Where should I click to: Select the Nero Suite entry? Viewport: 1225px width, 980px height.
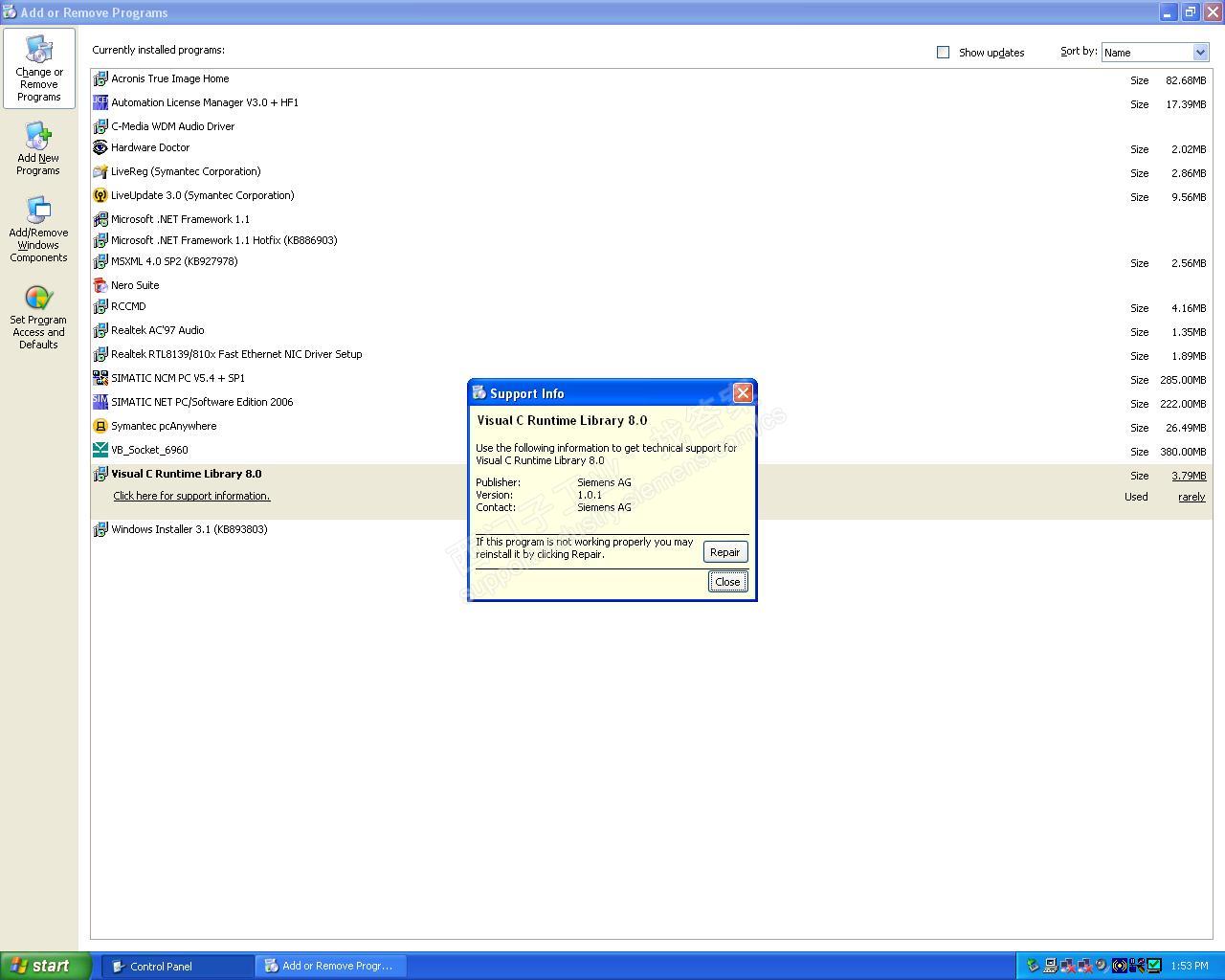(x=651, y=285)
